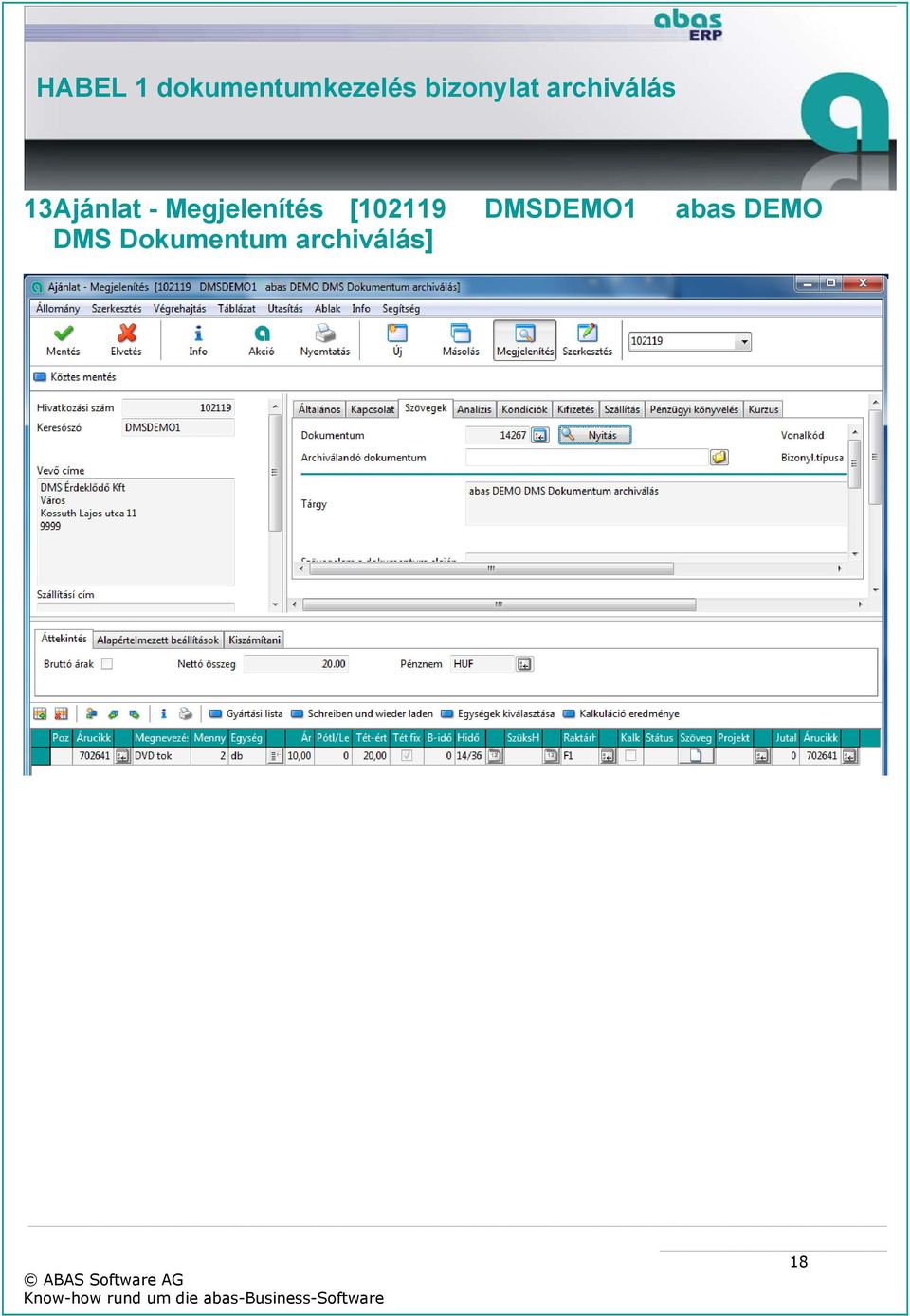Click folder icon beside Archiválandó dokumentum field

(x=719, y=458)
